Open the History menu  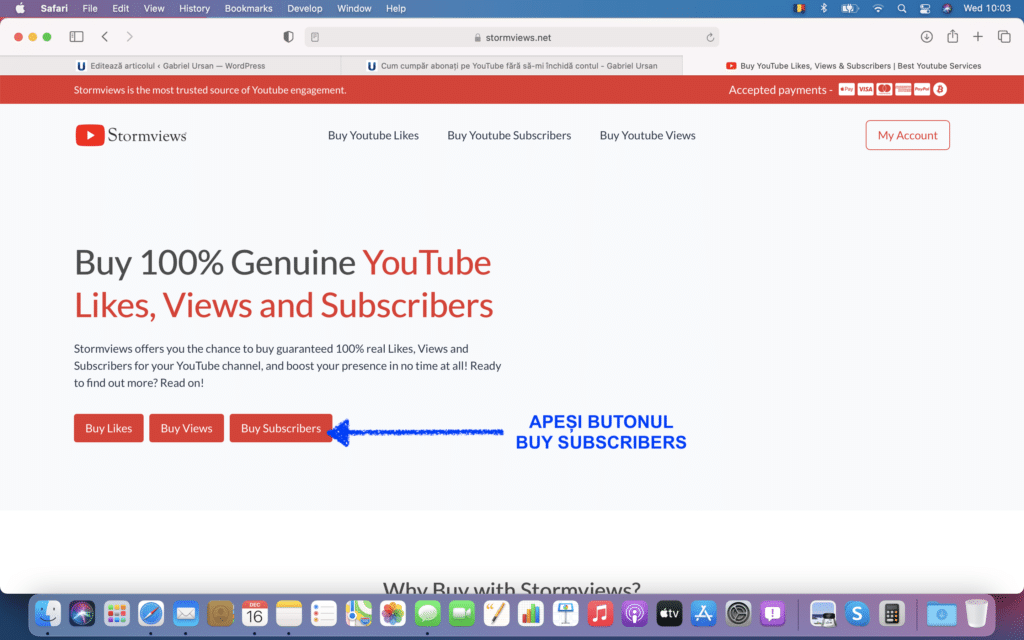(x=194, y=8)
